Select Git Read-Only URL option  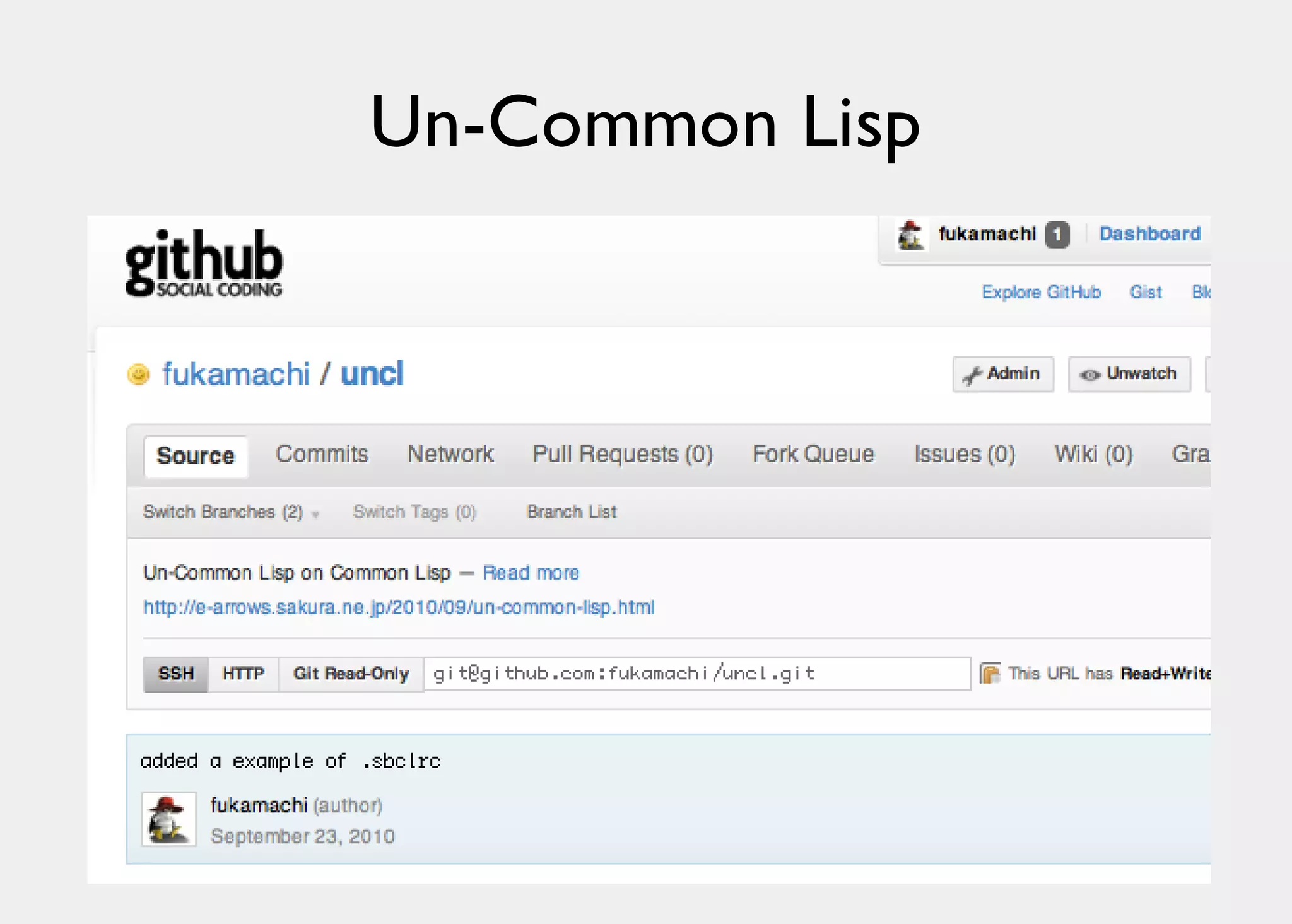tap(351, 674)
